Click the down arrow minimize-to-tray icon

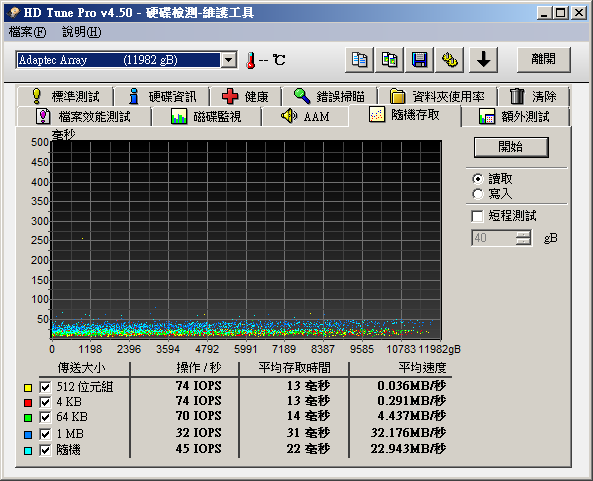pos(483,60)
